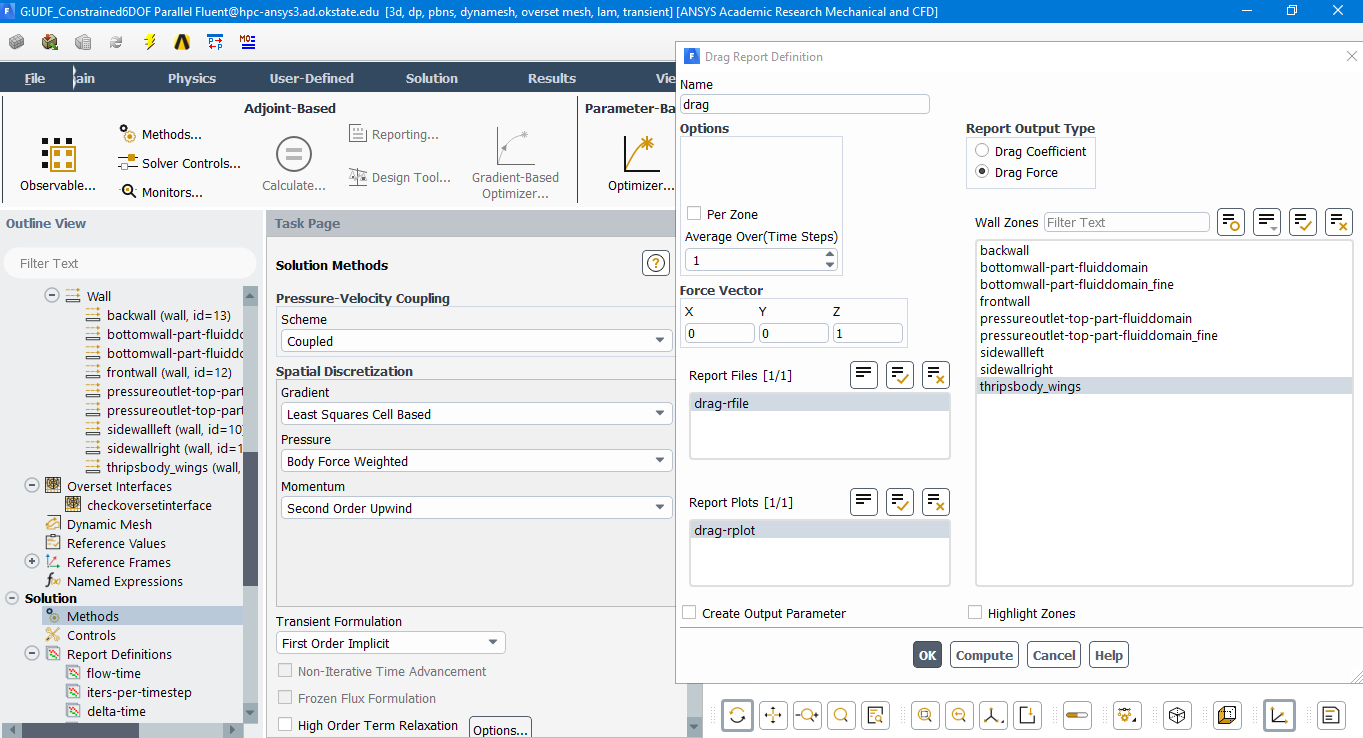Select the four-arrow Pan tool in graphics toolbar

pyautogui.click(x=772, y=715)
